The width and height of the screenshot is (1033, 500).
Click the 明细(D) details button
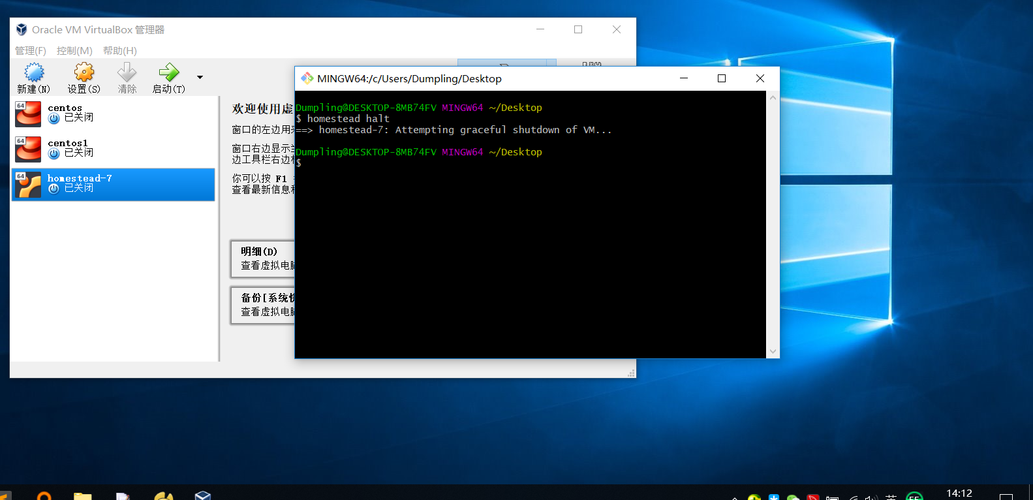point(262,259)
